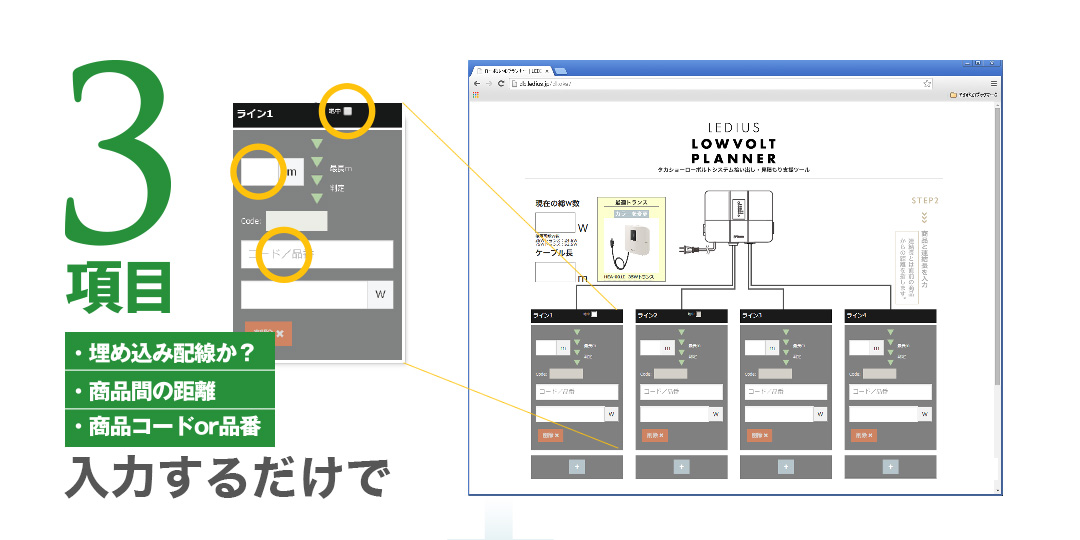Click the ライン4 header bar

(x=890, y=315)
